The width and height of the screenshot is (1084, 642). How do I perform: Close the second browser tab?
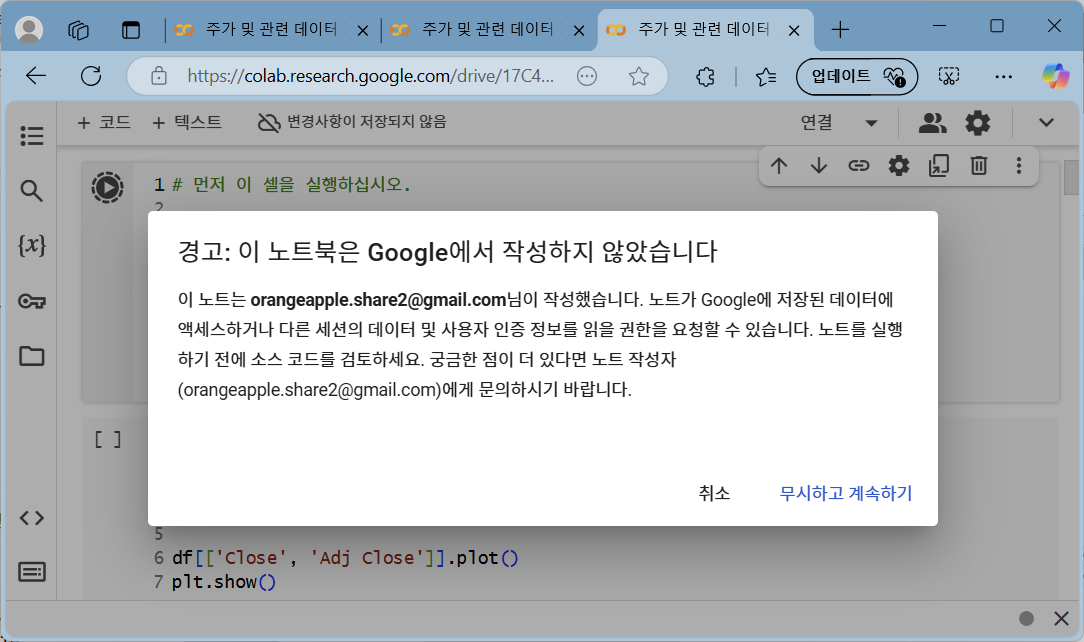pyautogui.click(x=579, y=30)
